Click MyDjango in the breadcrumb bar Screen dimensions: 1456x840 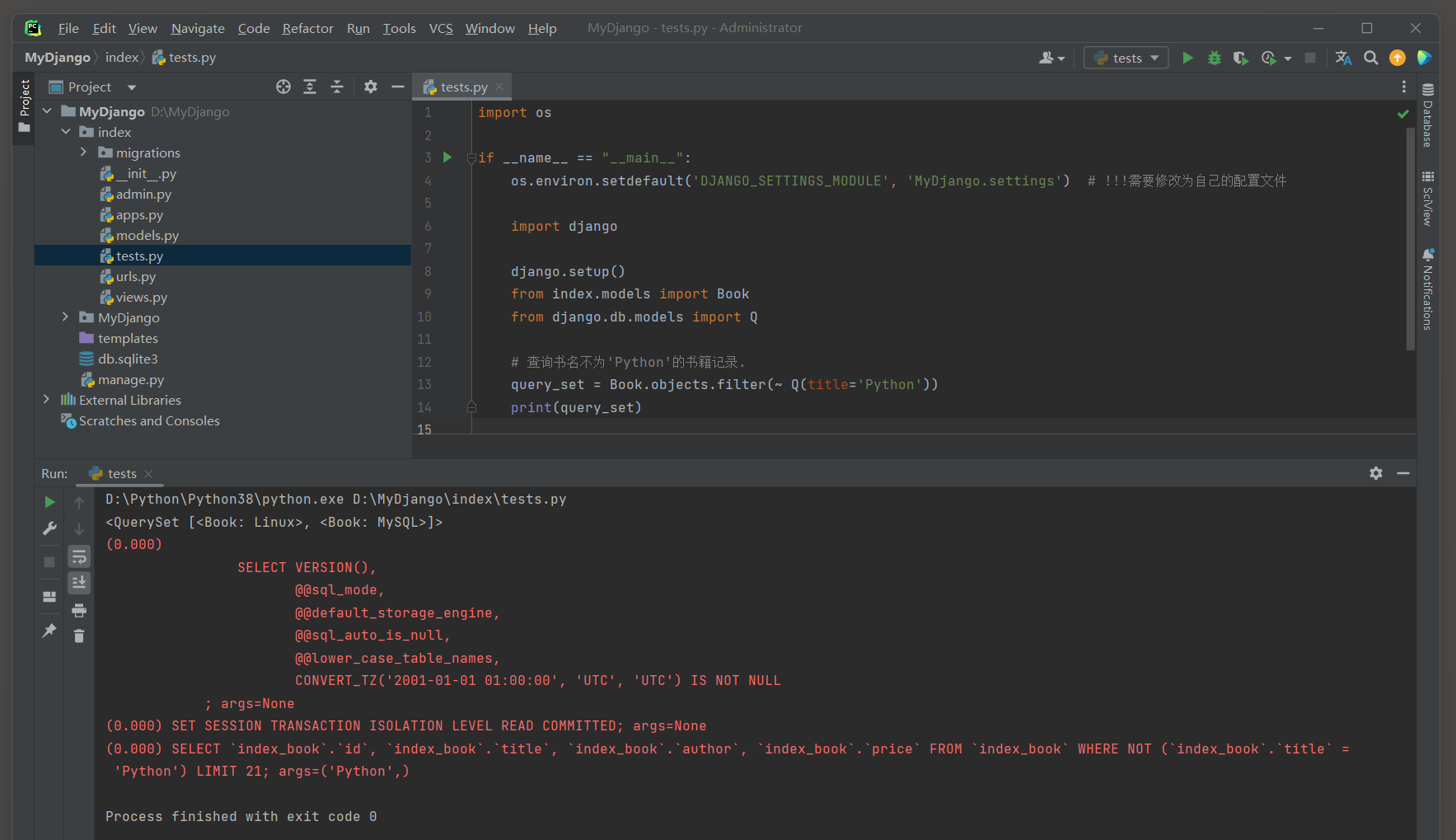[57, 58]
